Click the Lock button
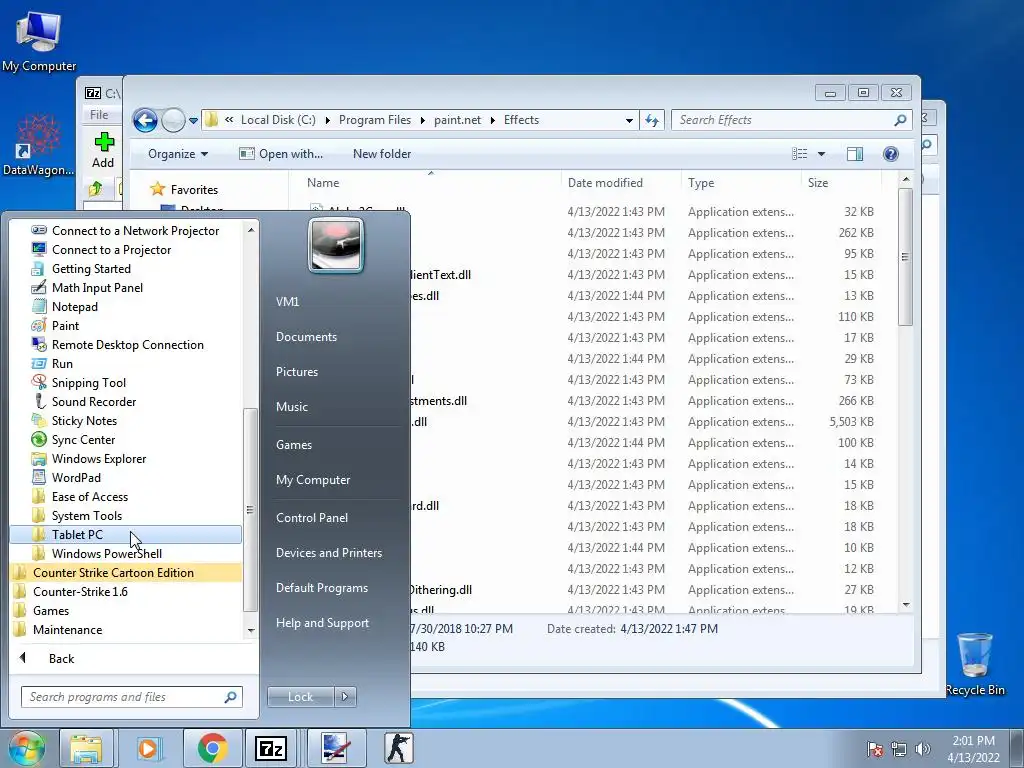Viewport: 1024px width, 768px height. click(x=300, y=697)
